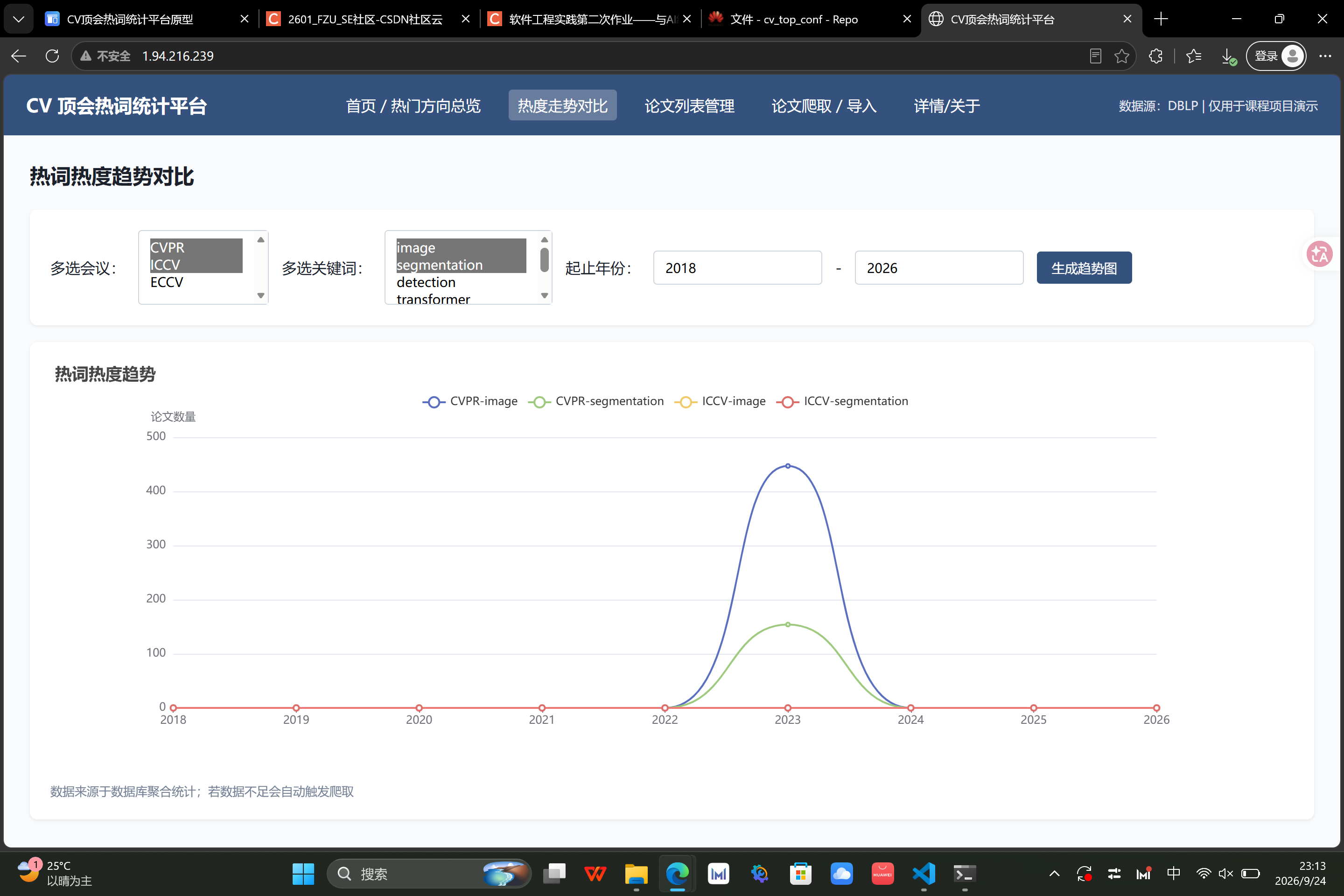Open reader view icon in address bar

pyautogui.click(x=1095, y=56)
